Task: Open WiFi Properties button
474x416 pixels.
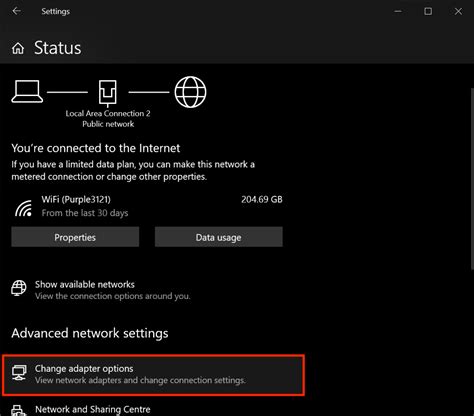Action: (x=75, y=237)
